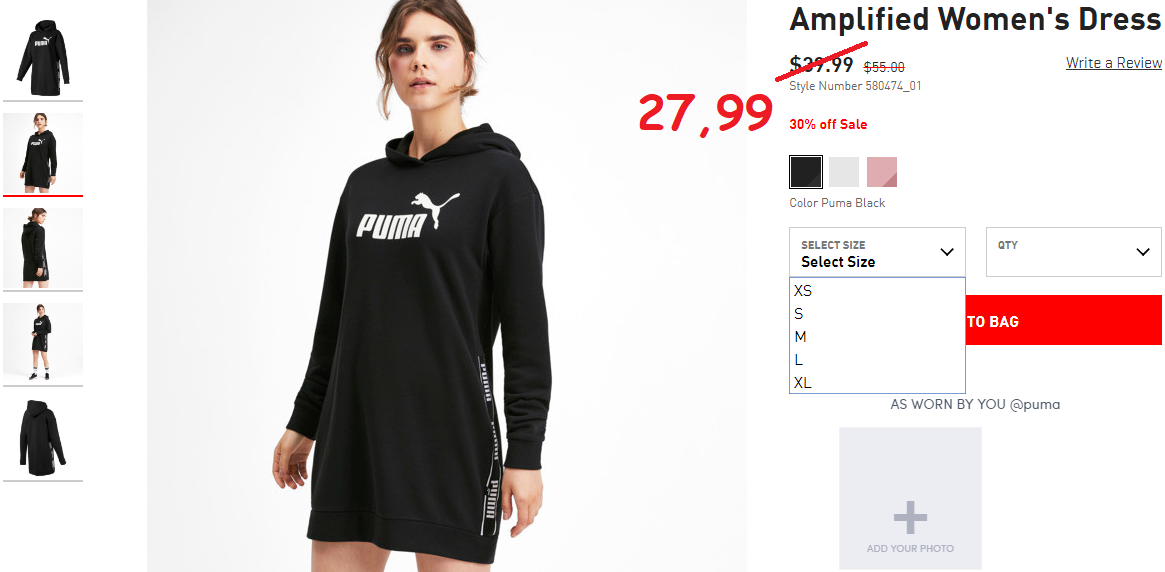The image size is (1165, 572).
Task: Select the pink color swatch
Action: [882, 172]
